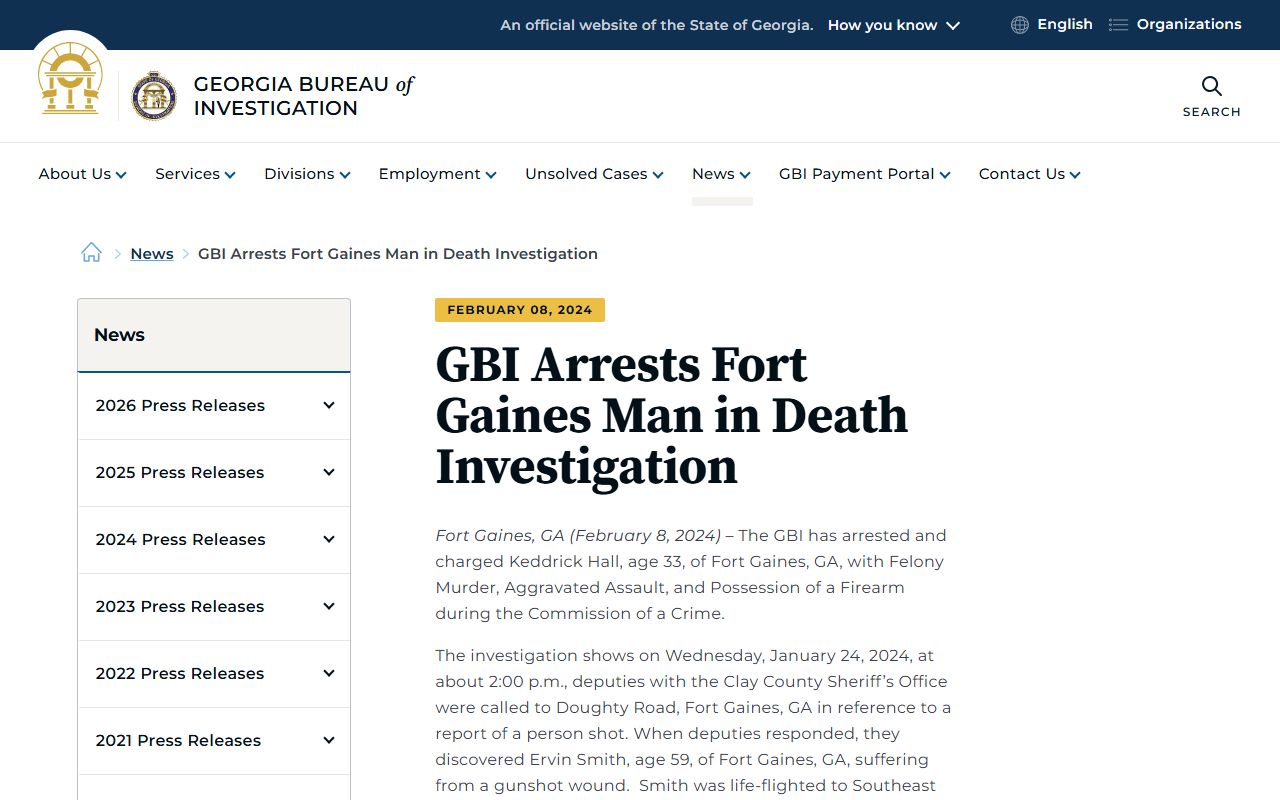The width and height of the screenshot is (1280, 800).
Task: Click the News breadcrumb link
Action: tap(152, 254)
